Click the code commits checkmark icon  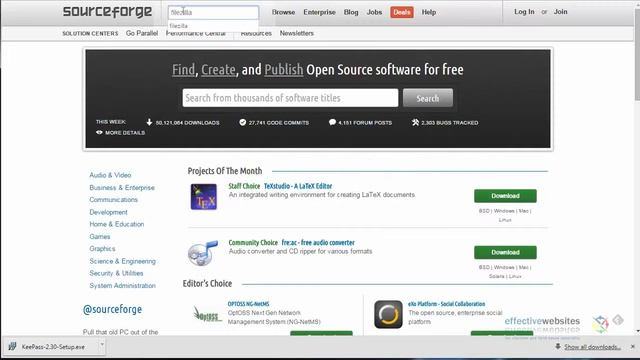point(242,122)
